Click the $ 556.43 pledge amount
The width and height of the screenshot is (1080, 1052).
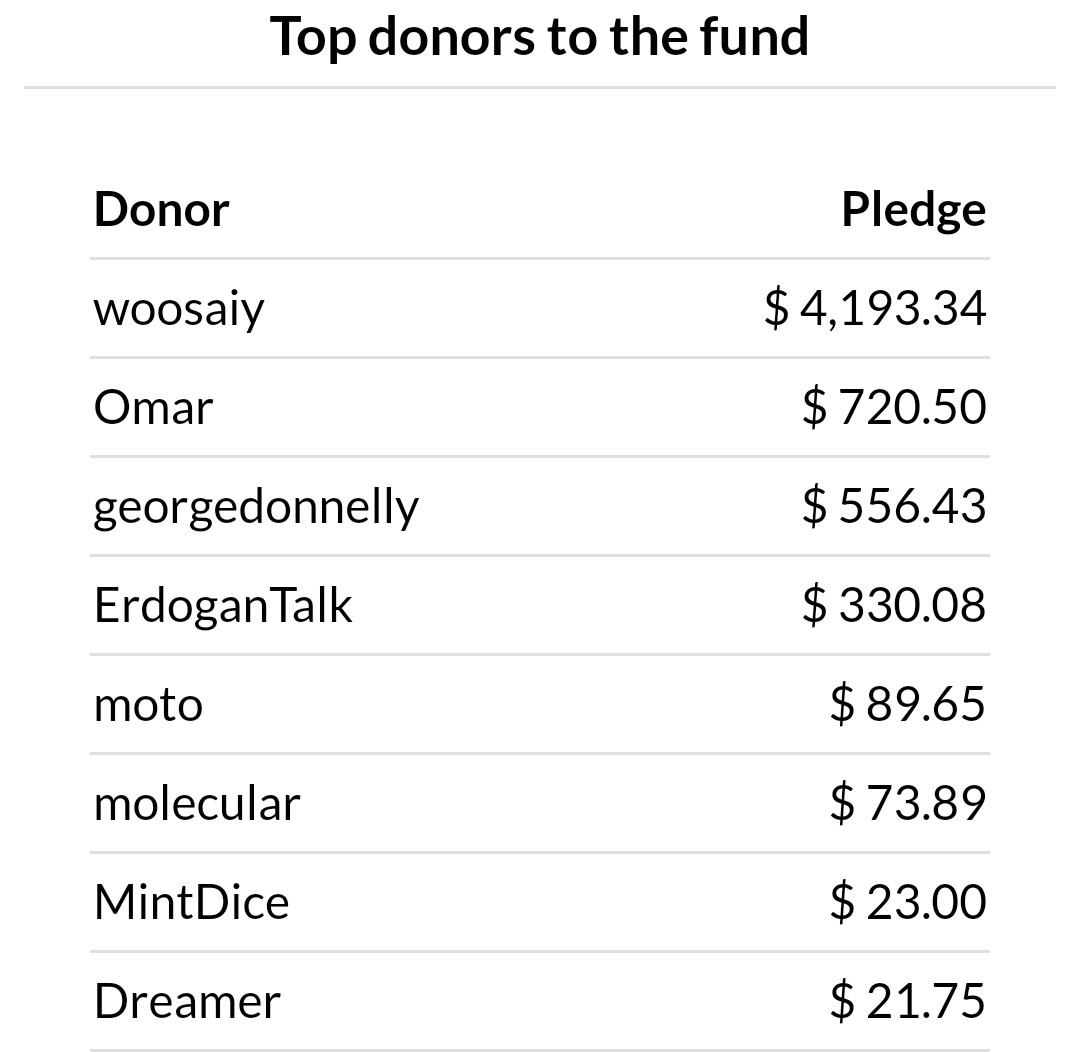pos(894,506)
